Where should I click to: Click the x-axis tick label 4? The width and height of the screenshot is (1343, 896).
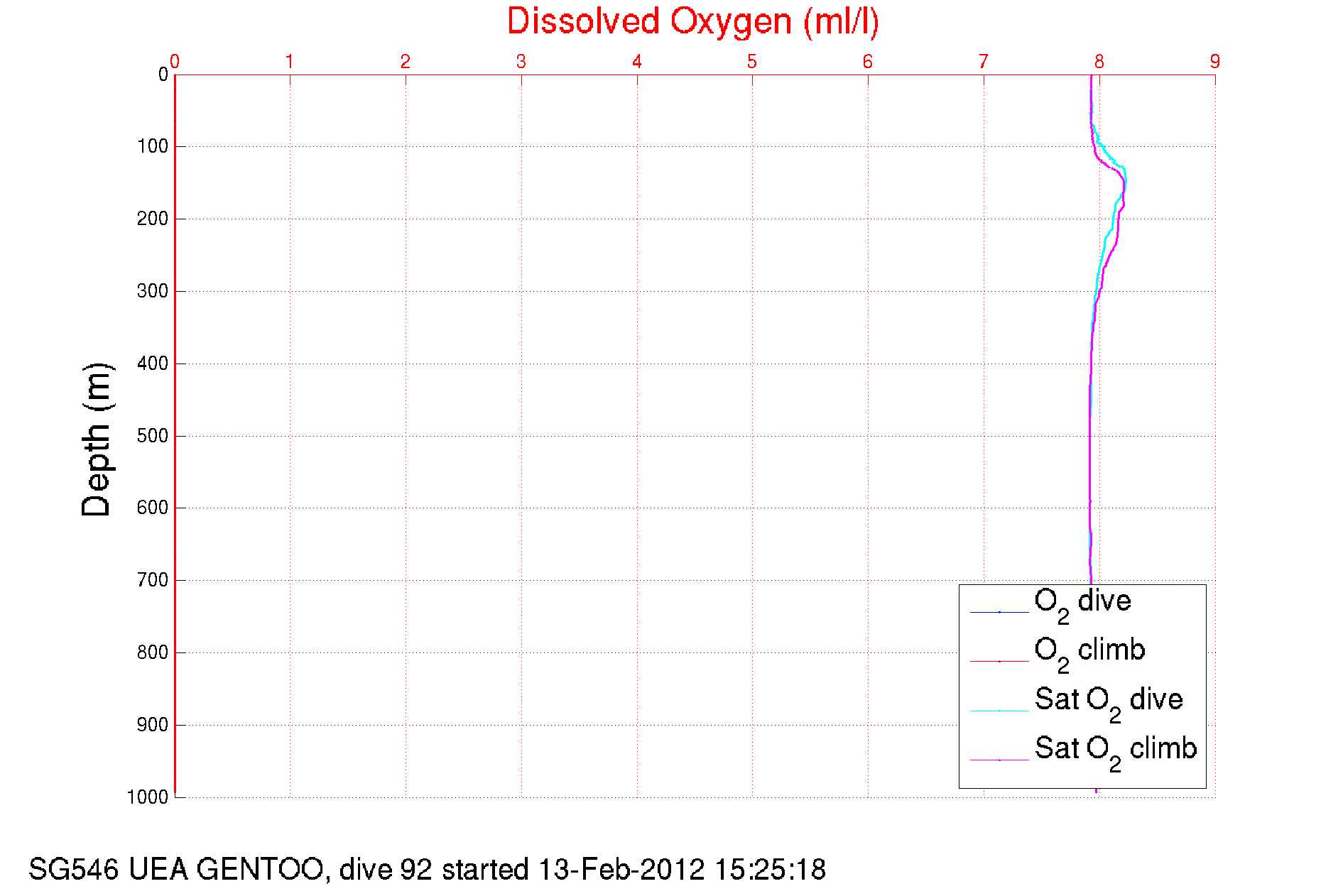(637, 62)
